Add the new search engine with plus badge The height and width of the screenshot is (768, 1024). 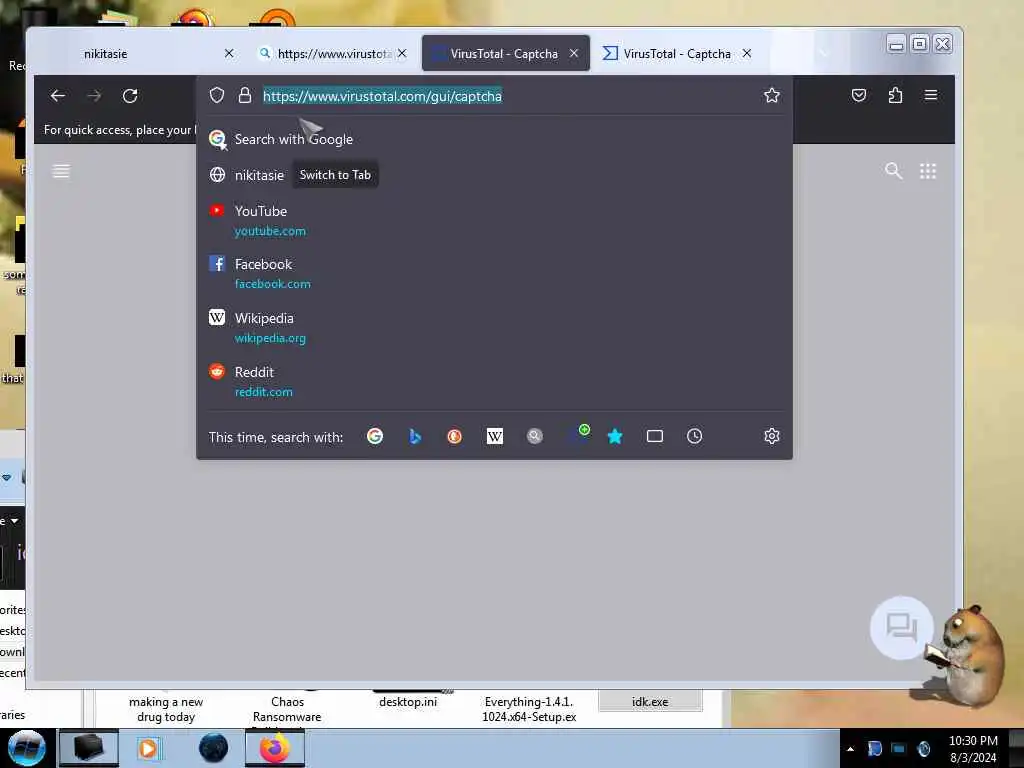coord(578,434)
